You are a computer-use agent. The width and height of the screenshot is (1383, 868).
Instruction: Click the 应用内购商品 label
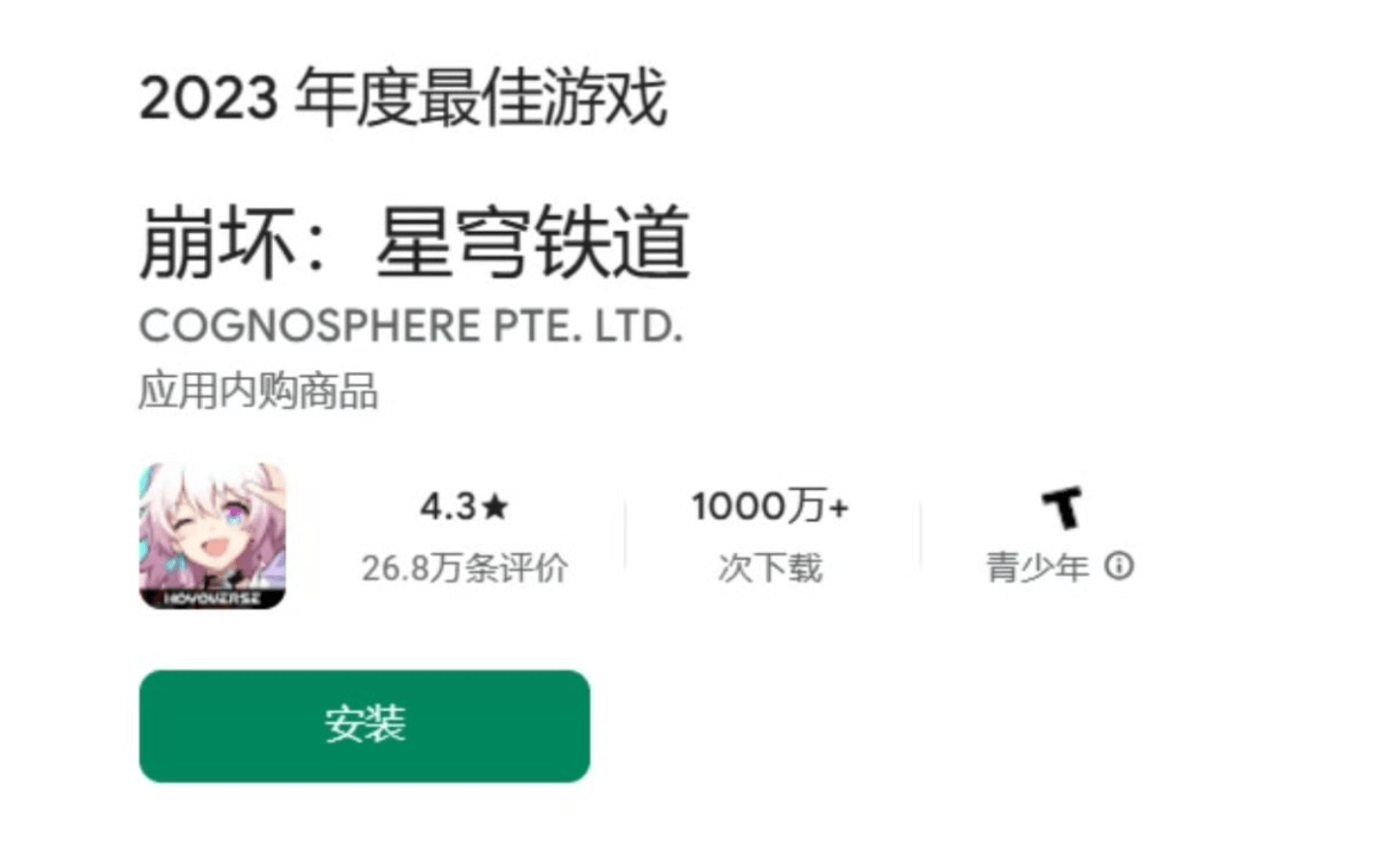coord(258,391)
